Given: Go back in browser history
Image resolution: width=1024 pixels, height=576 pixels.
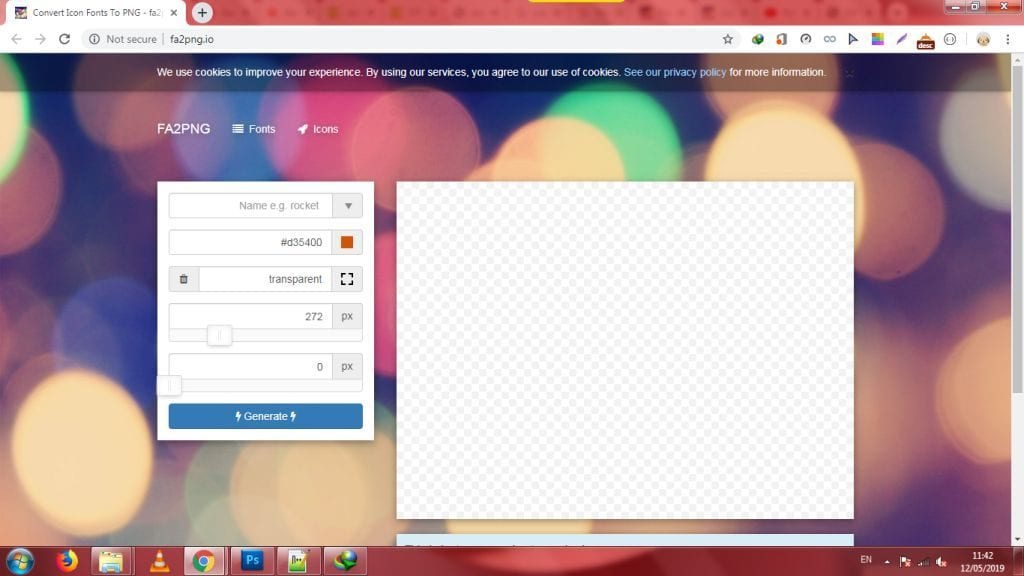Looking at the screenshot, I should coord(16,39).
